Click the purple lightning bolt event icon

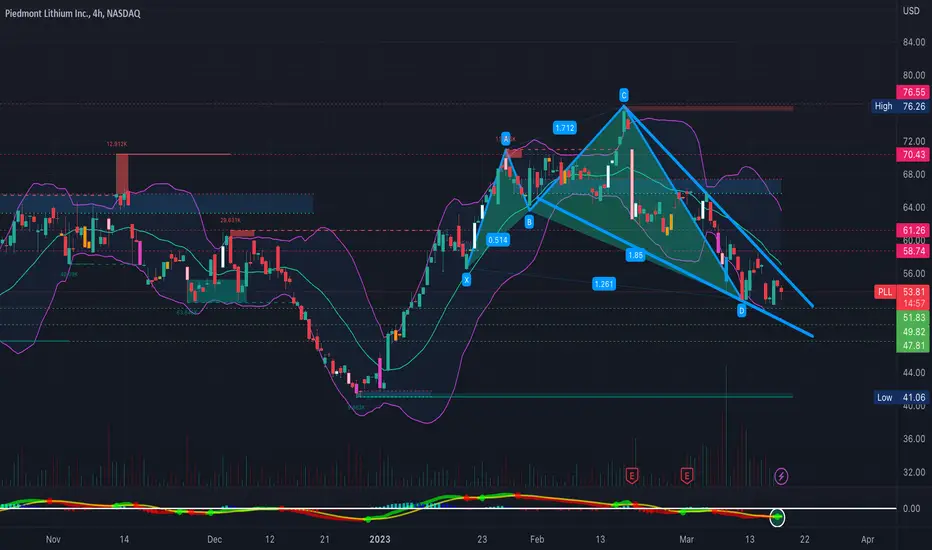pos(781,476)
